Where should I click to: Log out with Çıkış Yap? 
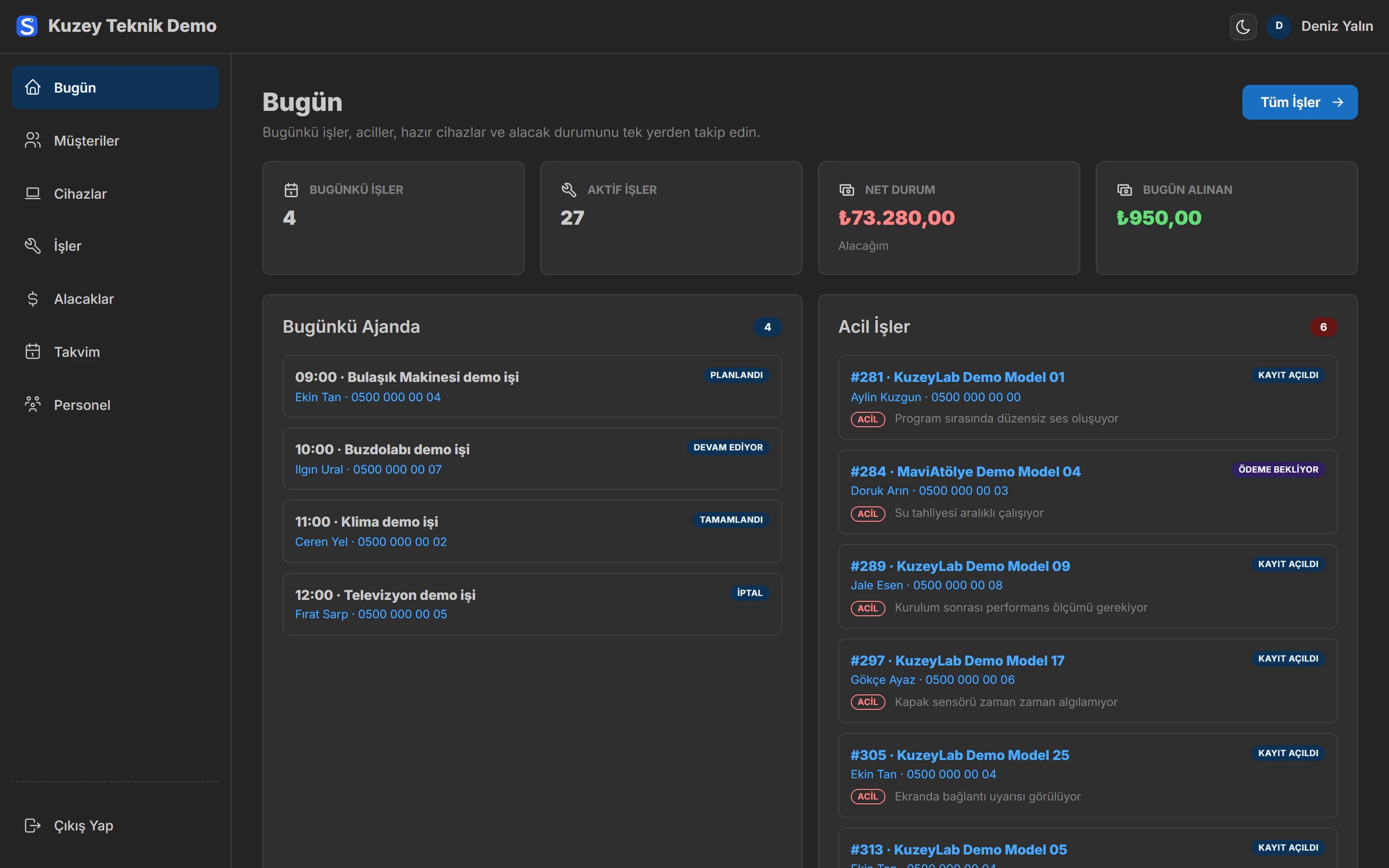point(115,826)
